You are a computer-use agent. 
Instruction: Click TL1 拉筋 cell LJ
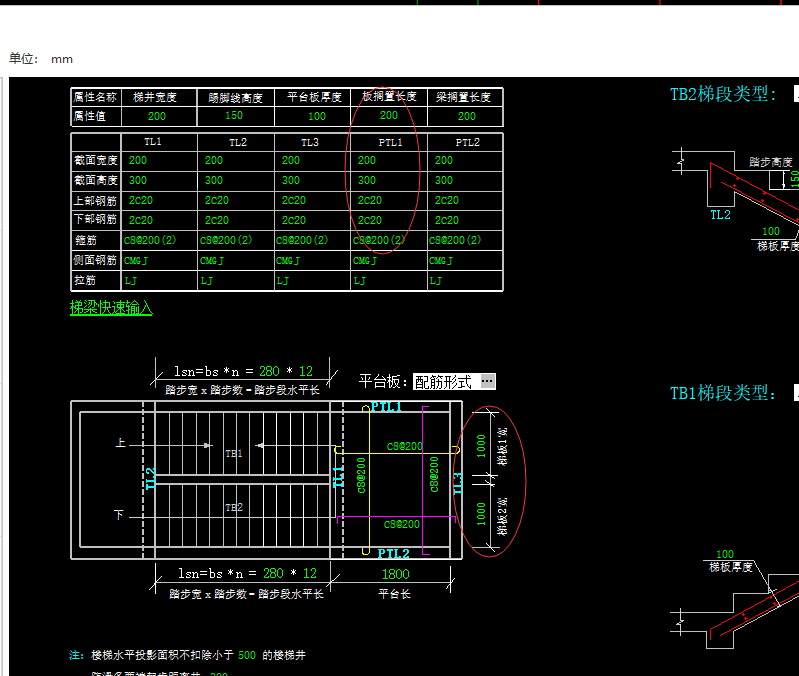[130, 281]
